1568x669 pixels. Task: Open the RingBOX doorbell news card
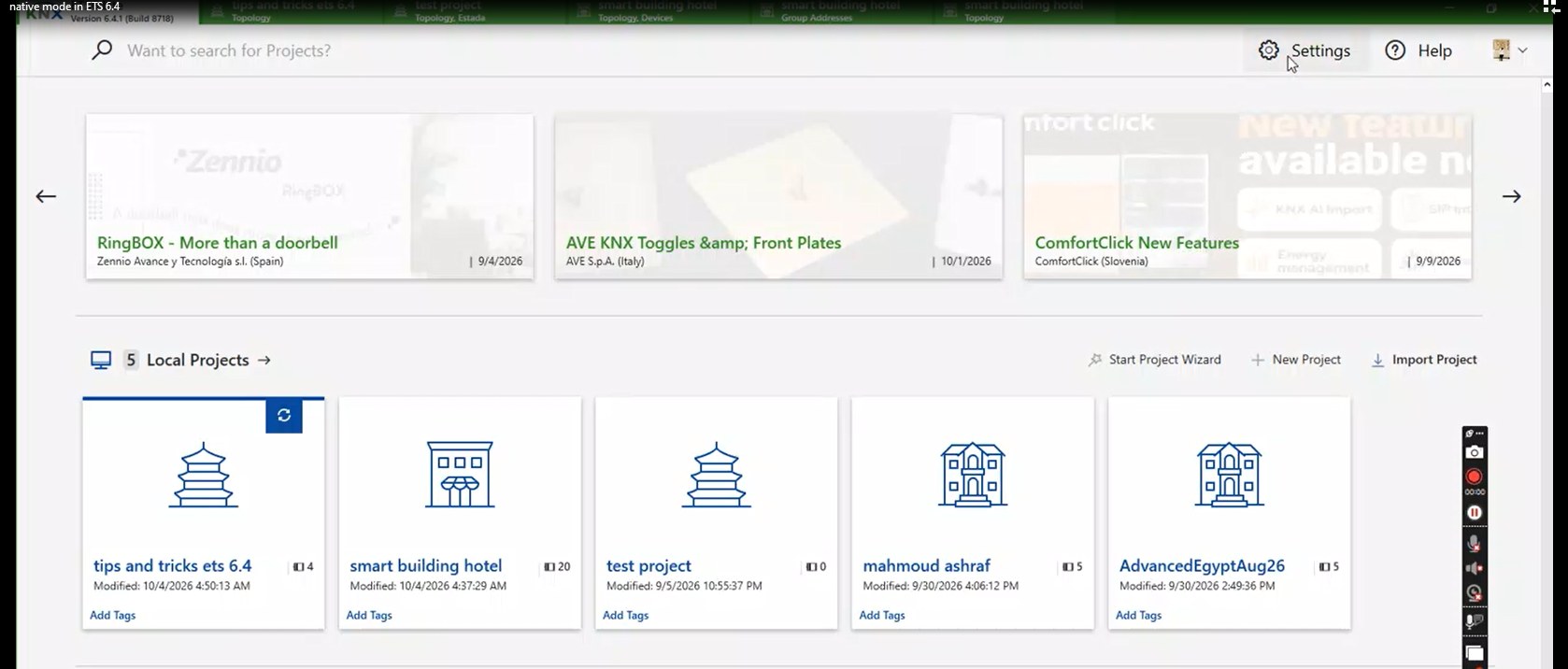tap(310, 196)
